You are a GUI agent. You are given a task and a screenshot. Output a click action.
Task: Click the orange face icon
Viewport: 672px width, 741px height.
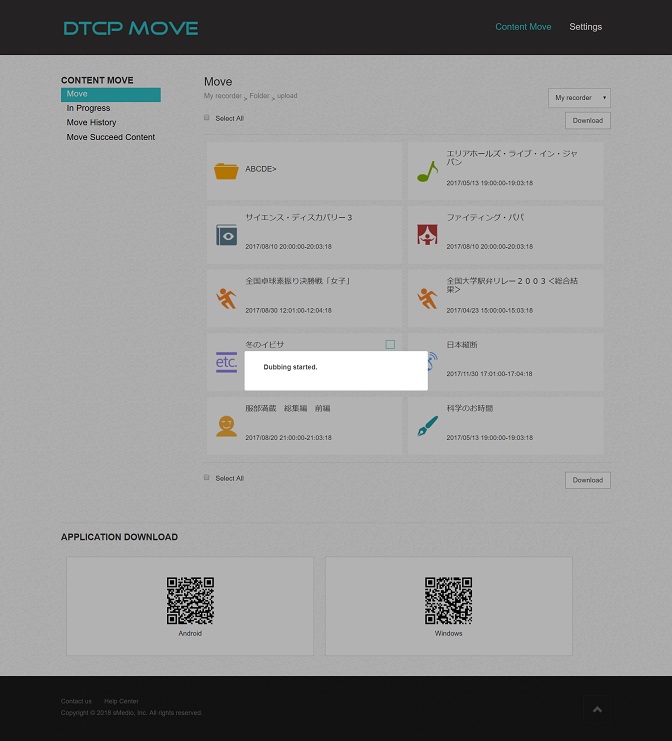[x=226, y=426]
